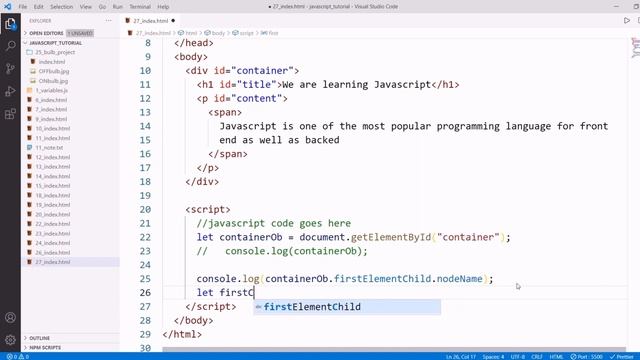Click Ln 26, Col 17 status bar entry

tap(461, 356)
